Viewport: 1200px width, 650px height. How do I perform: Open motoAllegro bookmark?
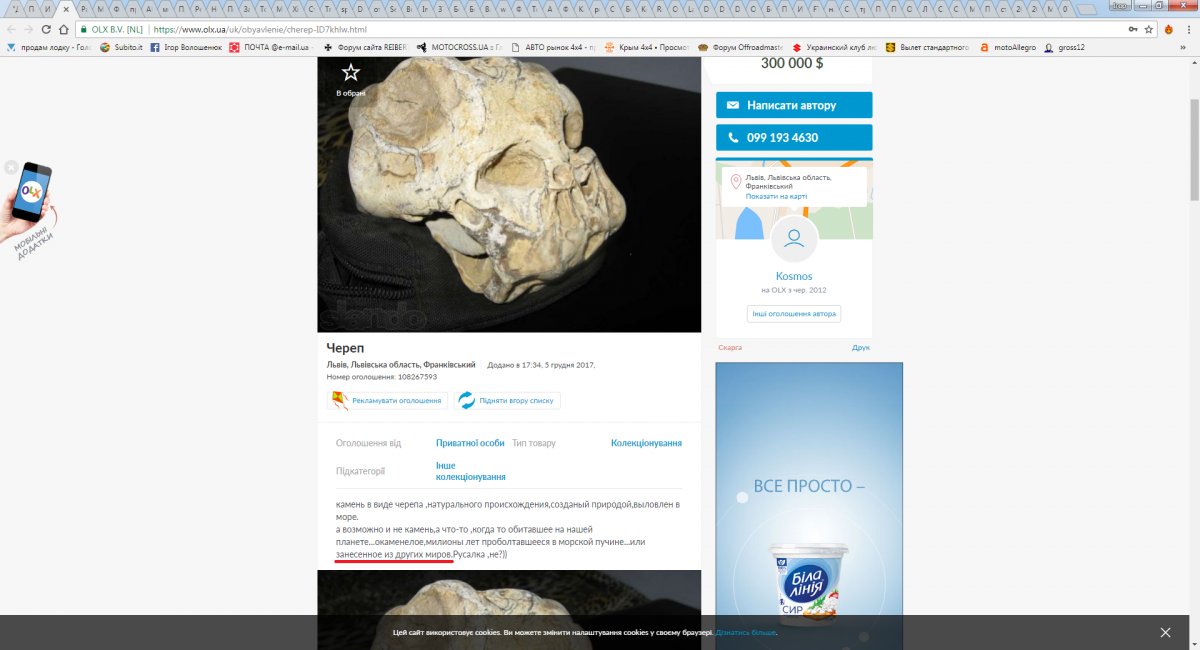tap(1007, 47)
